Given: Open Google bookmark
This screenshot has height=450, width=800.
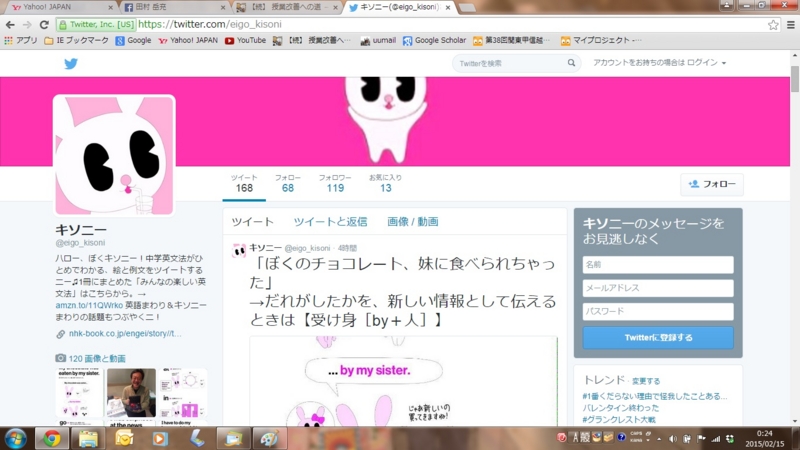Looking at the screenshot, I should pyautogui.click(x=133, y=40).
